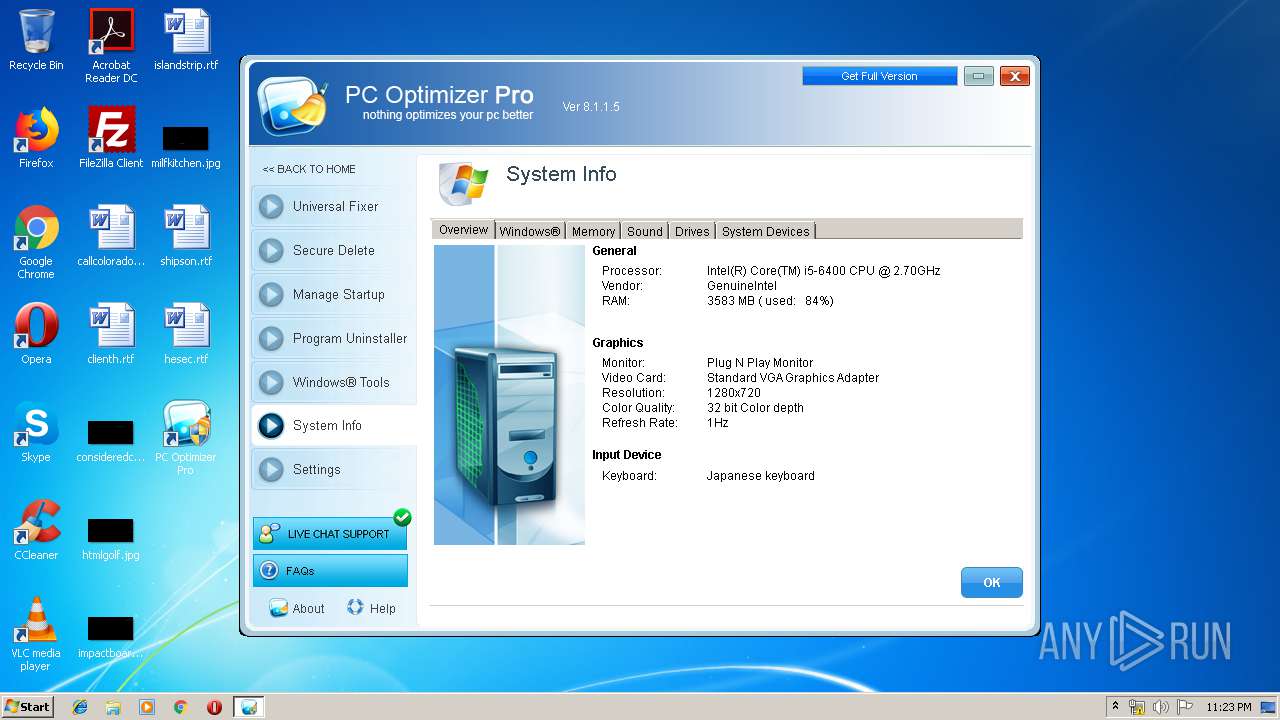The width and height of the screenshot is (1280, 720).
Task: Click the Action Center flag tray icon
Action: tap(1184, 707)
